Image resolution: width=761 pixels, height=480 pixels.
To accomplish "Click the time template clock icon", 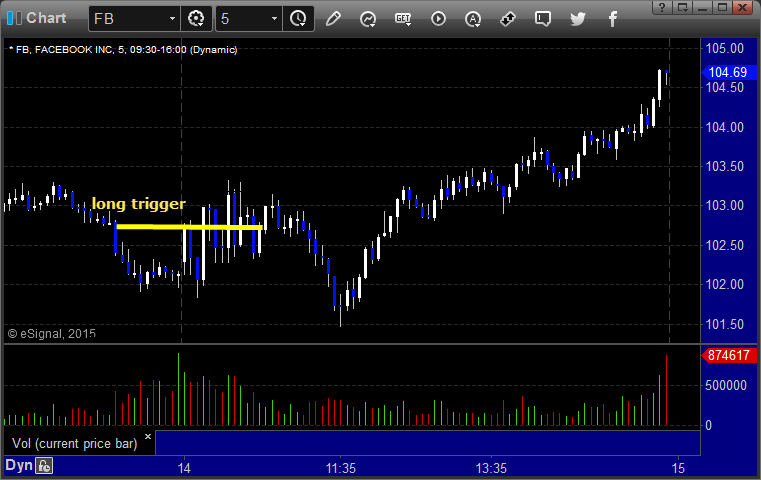I will coord(298,19).
